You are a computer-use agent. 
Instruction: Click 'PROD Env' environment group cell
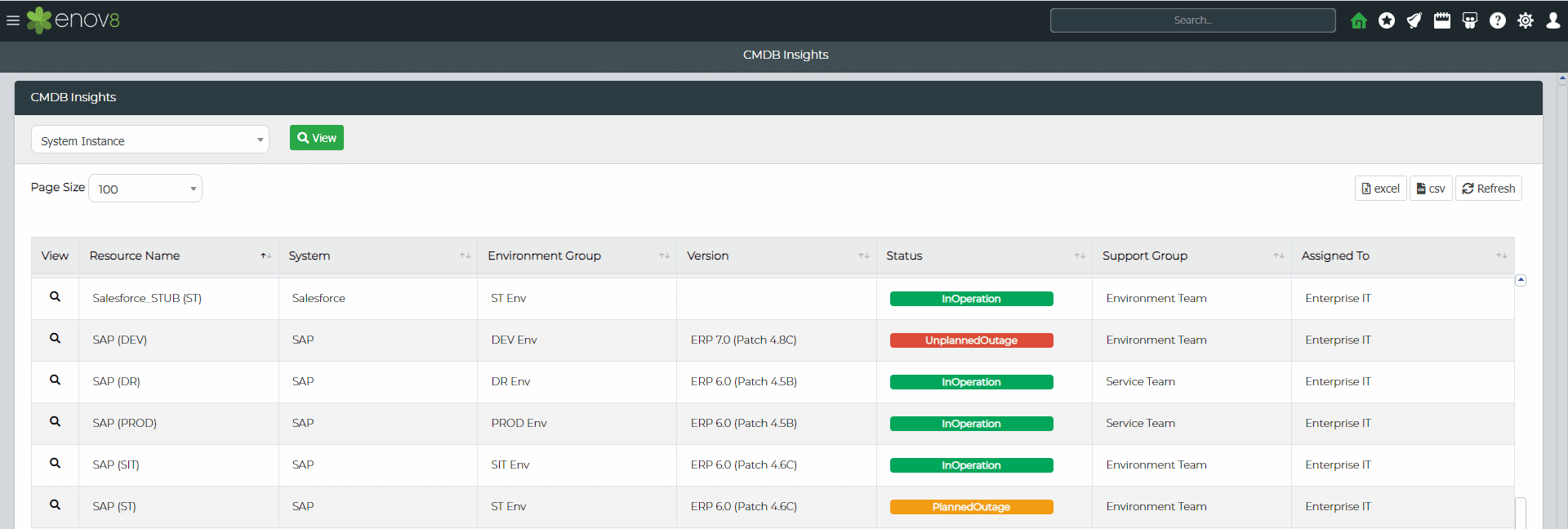(x=519, y=423)
